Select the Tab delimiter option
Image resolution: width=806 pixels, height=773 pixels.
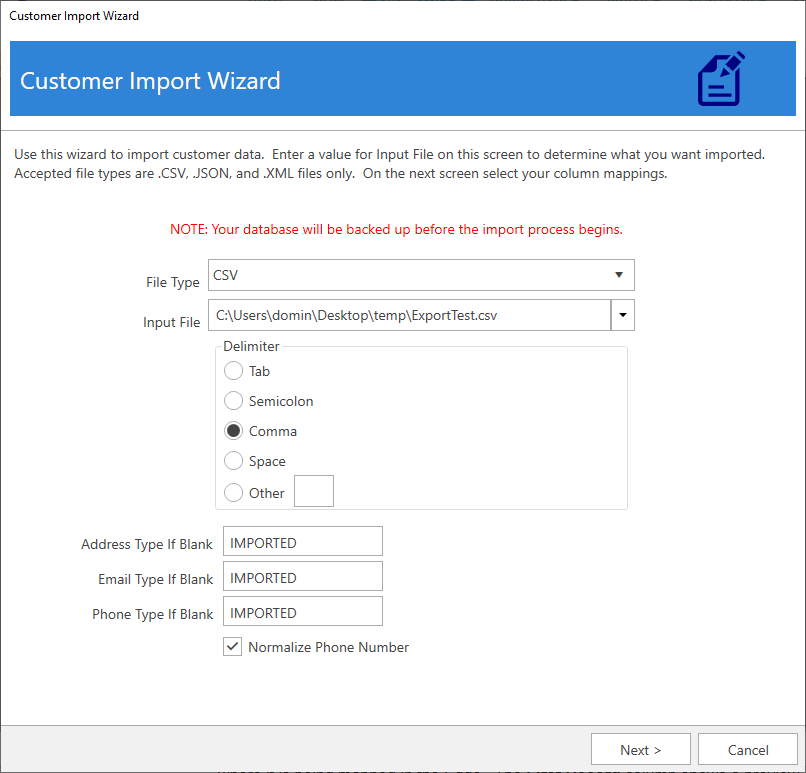click(x=233, y=371)
